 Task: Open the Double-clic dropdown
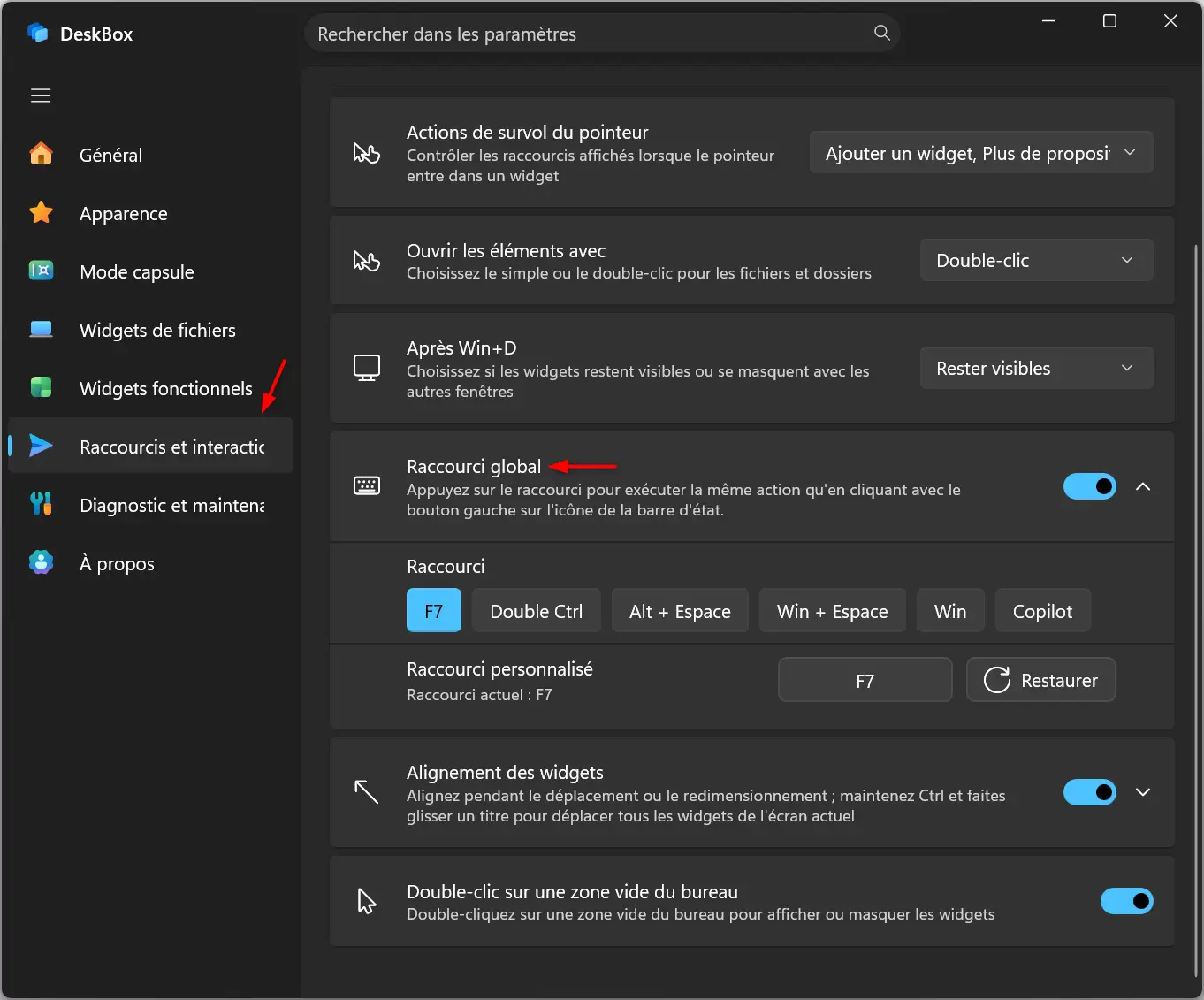point(1036,260)
